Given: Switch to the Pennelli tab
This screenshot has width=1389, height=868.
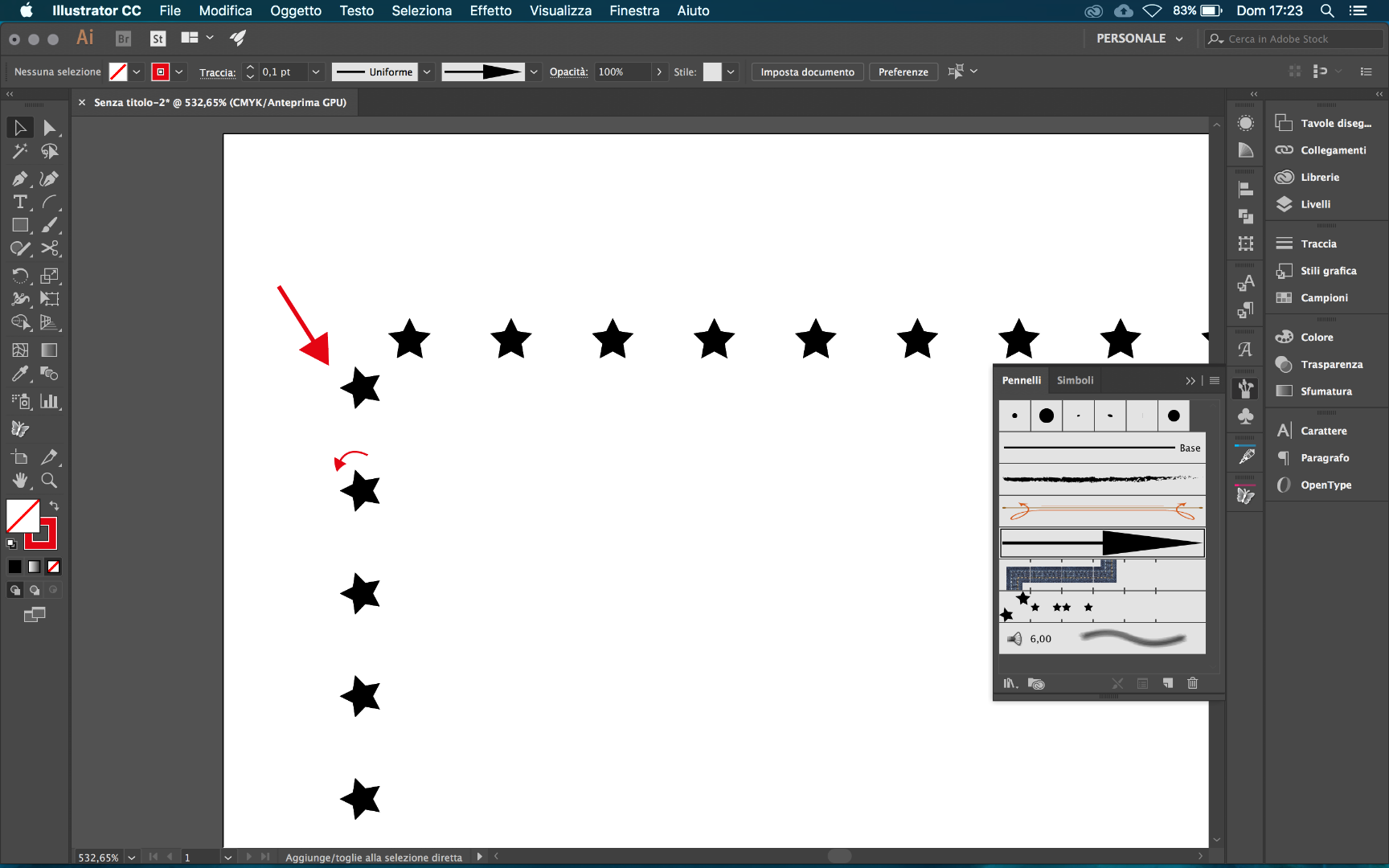Looking at the screenshot, I should tap(1021, 380).
